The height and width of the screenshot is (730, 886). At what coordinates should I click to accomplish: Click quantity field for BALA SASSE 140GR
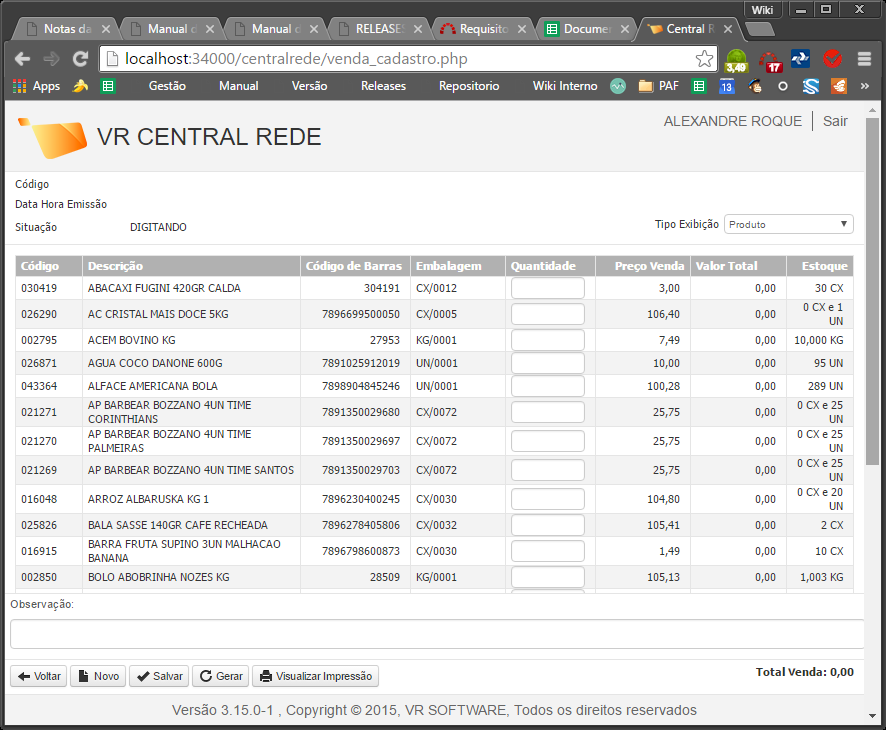[x=548, y=525]
